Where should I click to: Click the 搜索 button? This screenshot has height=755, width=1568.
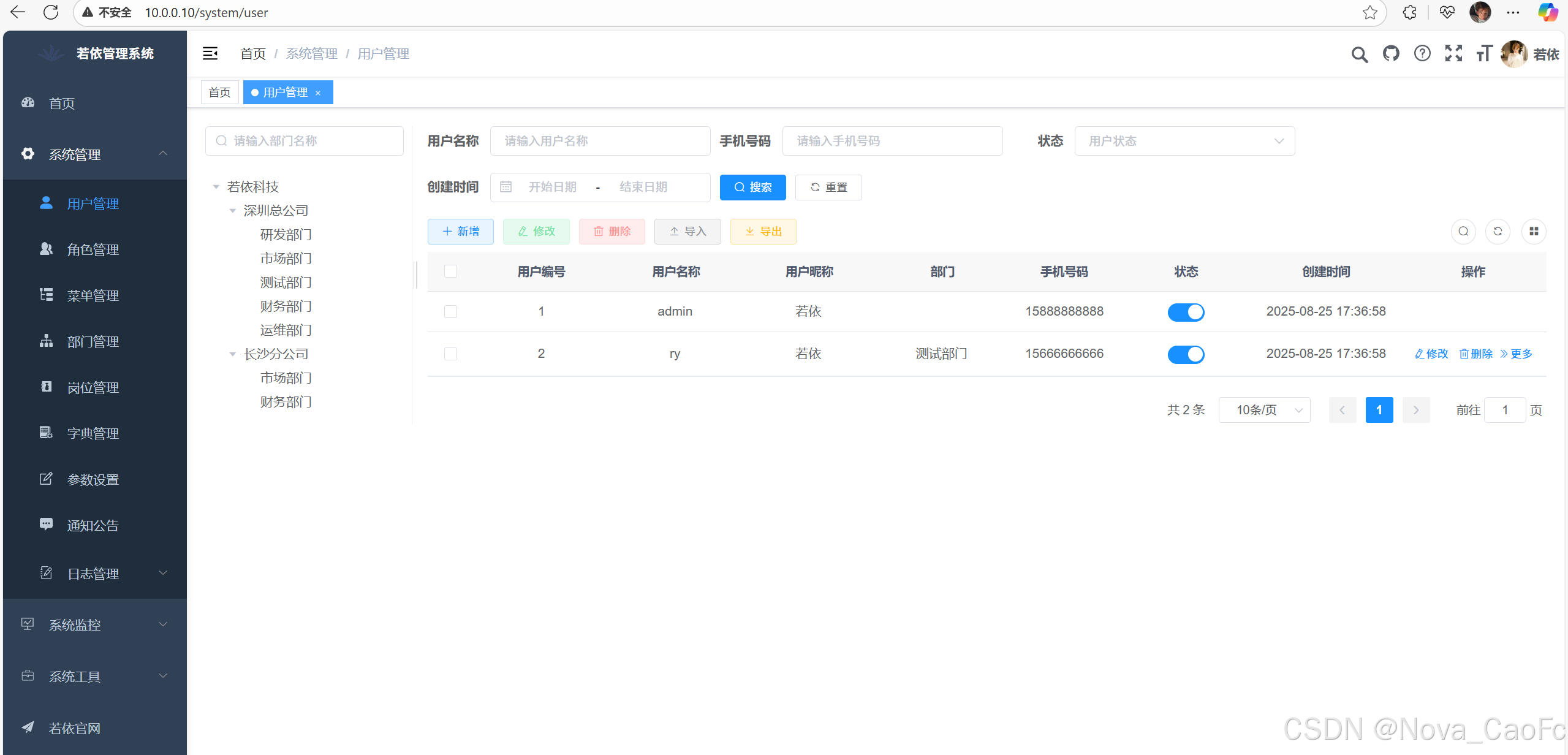pyautogui.click(x=752, y=188)
